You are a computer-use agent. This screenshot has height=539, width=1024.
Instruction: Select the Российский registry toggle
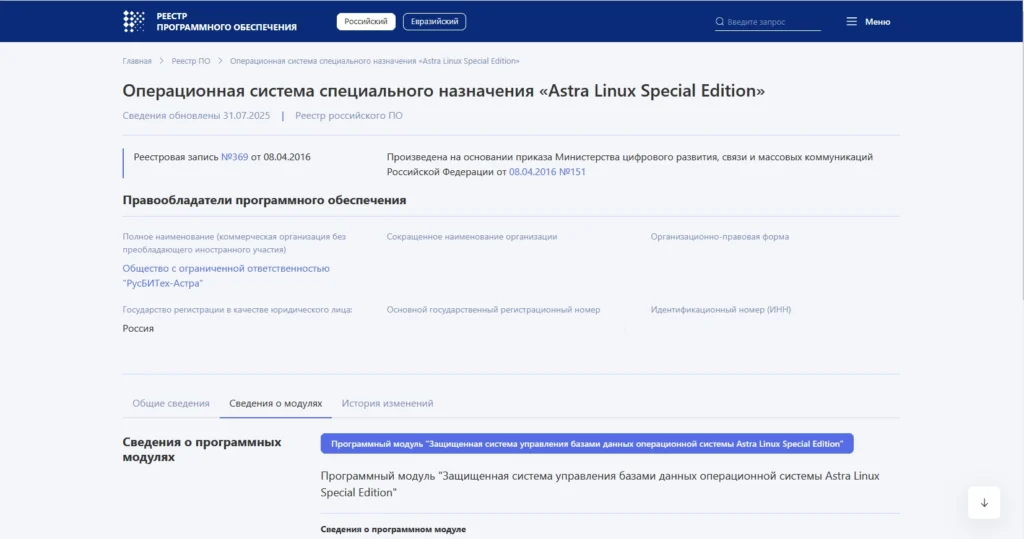point(366,22)
